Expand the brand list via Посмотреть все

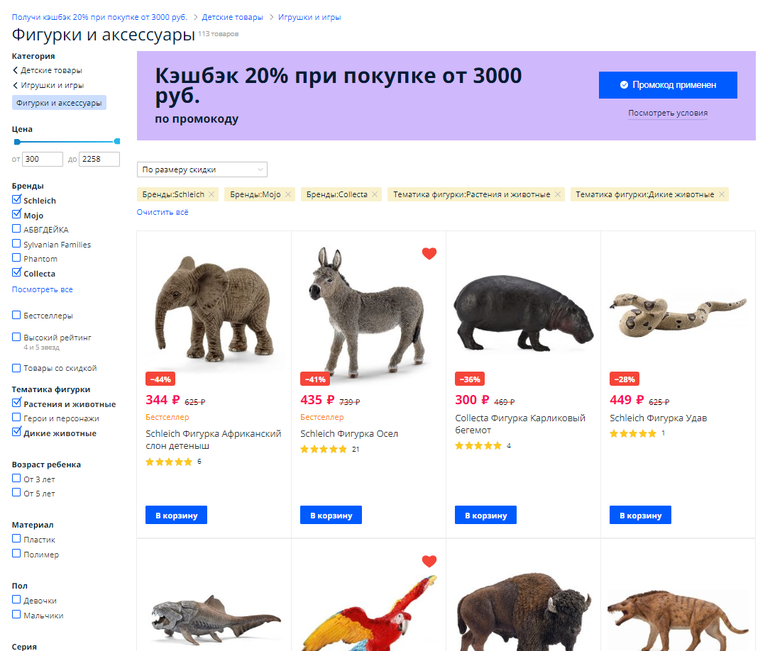pos(42,290)
